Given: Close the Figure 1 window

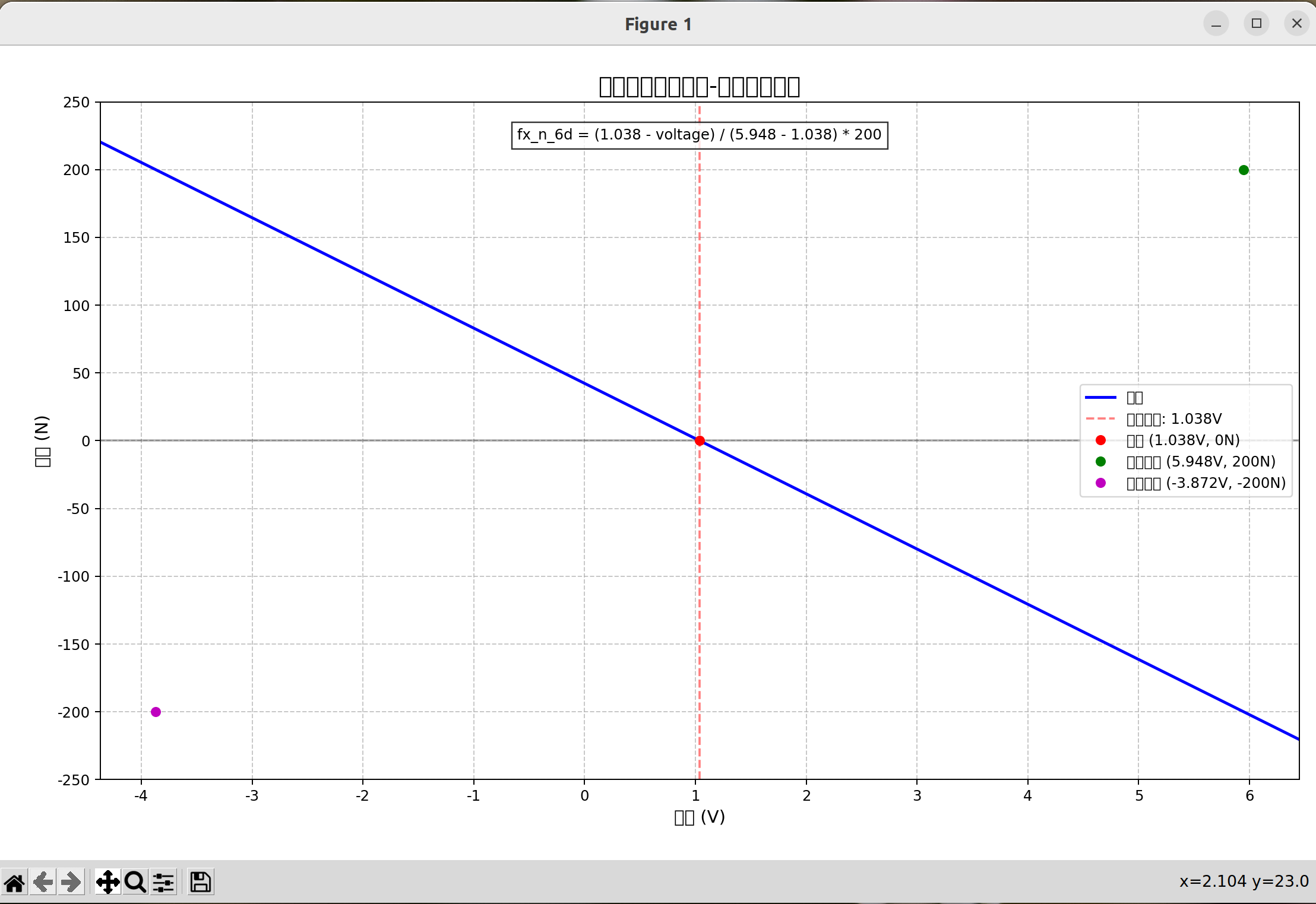Looking at the screenshot, I should [x=1296, y=24].
